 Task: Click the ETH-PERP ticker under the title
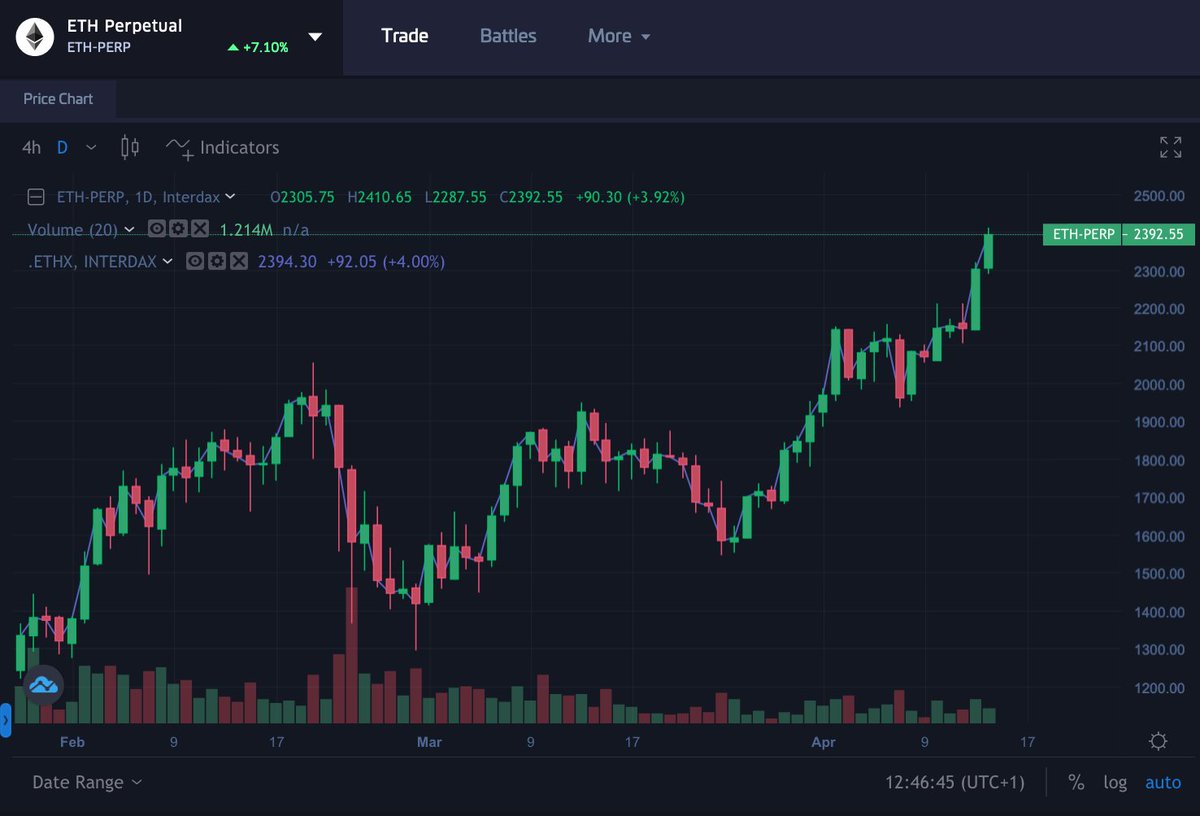98,47
